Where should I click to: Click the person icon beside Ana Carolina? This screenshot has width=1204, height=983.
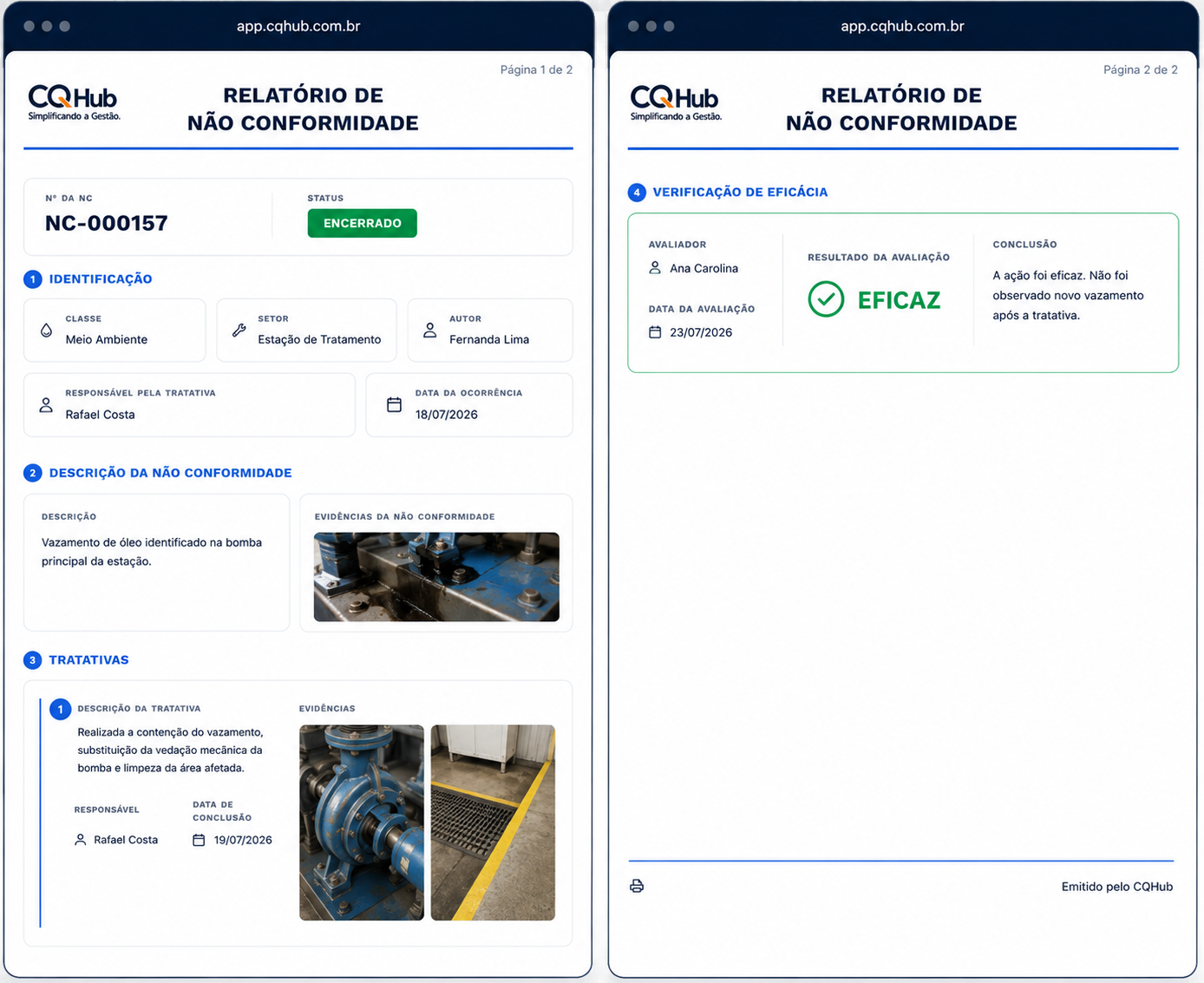[x=655, y=268]
